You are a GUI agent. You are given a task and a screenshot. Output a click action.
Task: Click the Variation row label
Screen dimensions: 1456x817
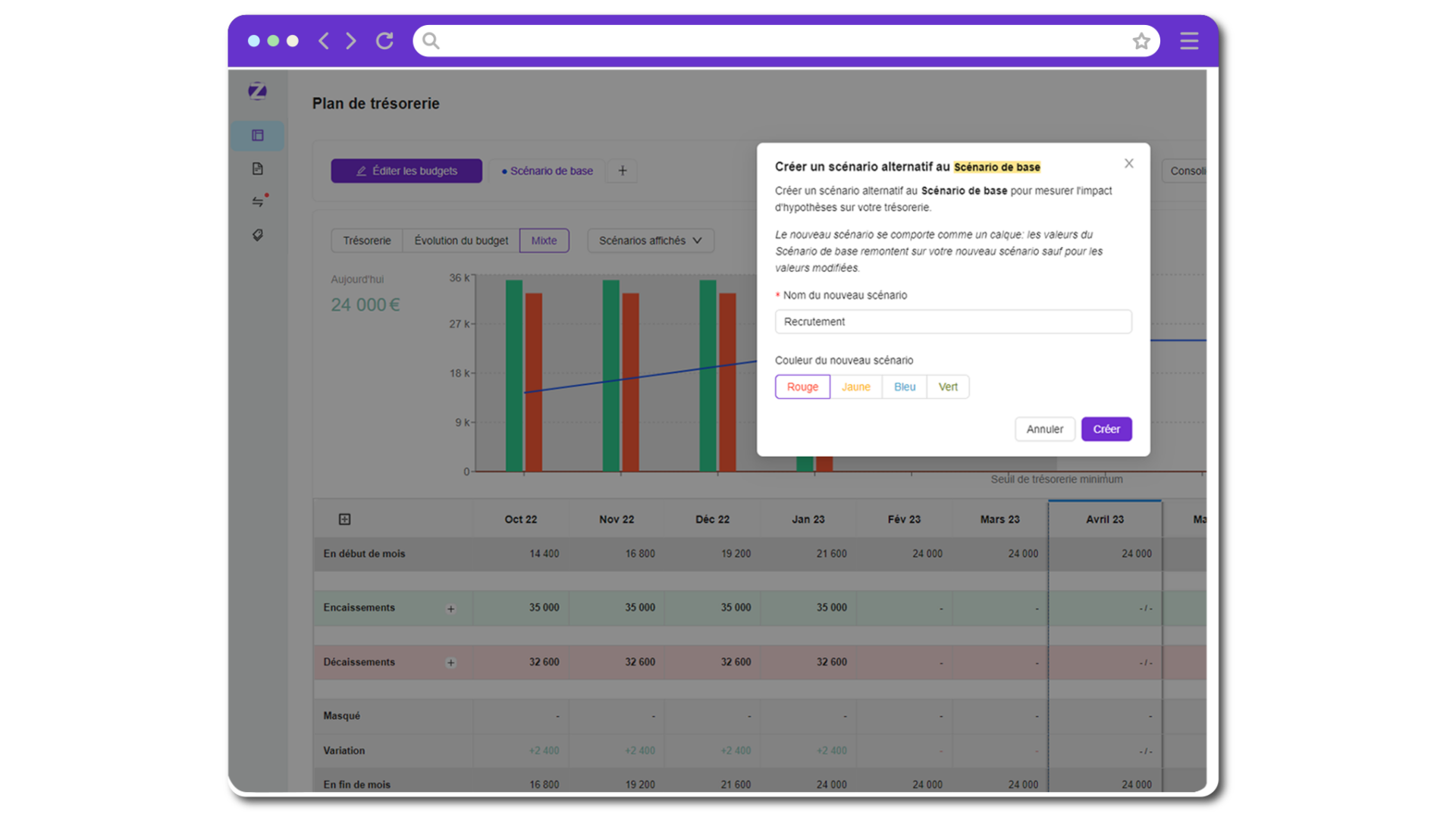point(344,751)
